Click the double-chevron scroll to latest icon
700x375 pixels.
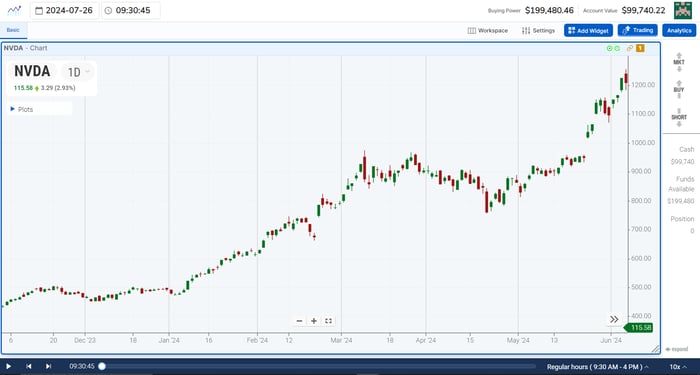614,319
